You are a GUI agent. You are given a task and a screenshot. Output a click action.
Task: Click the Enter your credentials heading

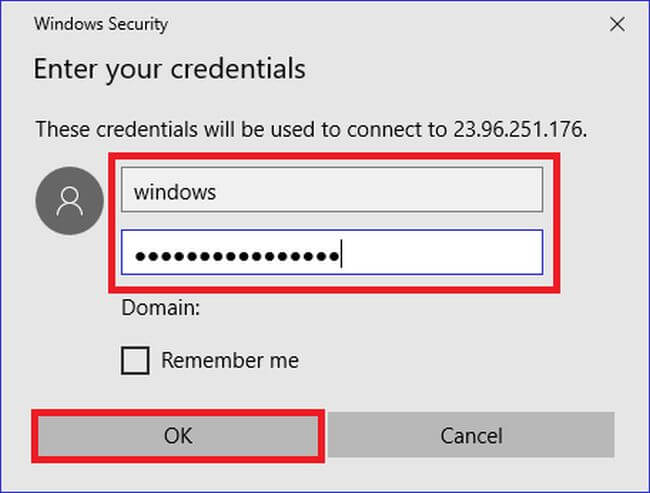tap(169, 70)
